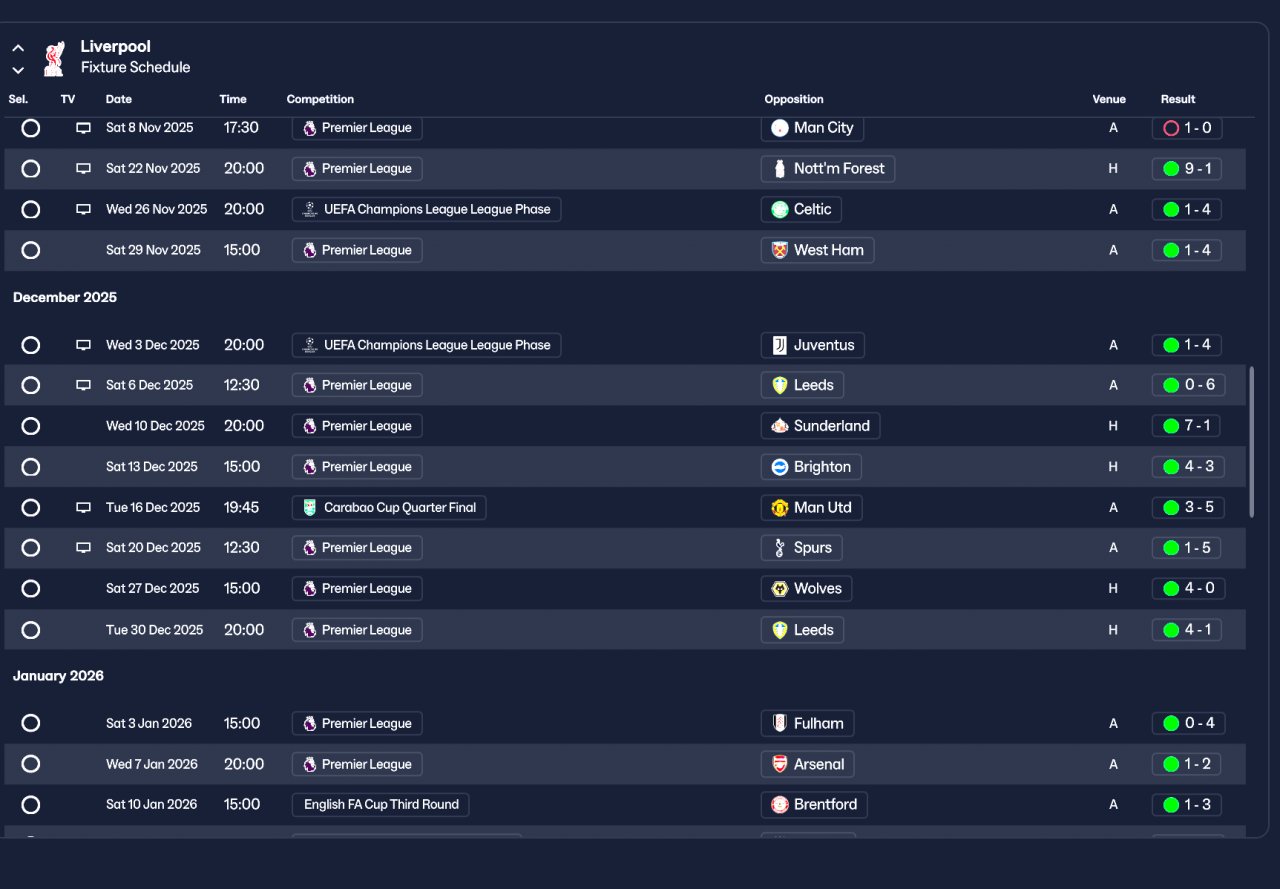Click the vertical scrollbar of the fixture list
Image resolution: width=1280 pixels, height=889 pixels.
pos(1251,442)
